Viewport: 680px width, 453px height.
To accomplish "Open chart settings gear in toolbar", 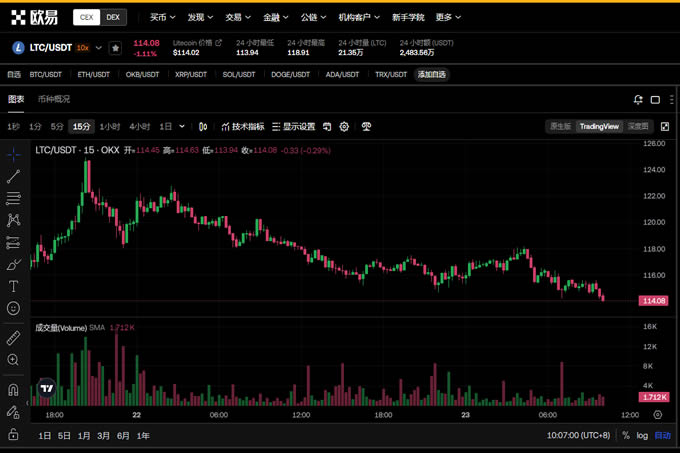I will pos(344,127).
